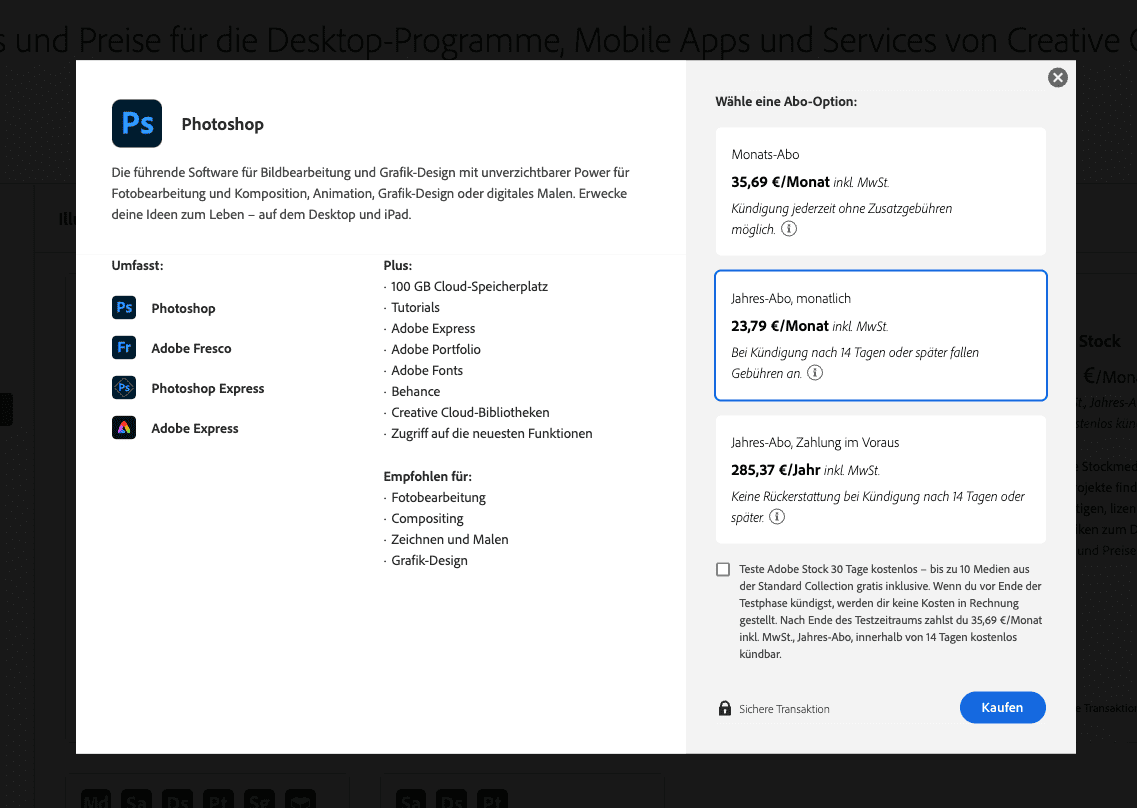Select the Jahres-Abo, monatlich plan option

(880, 335)
